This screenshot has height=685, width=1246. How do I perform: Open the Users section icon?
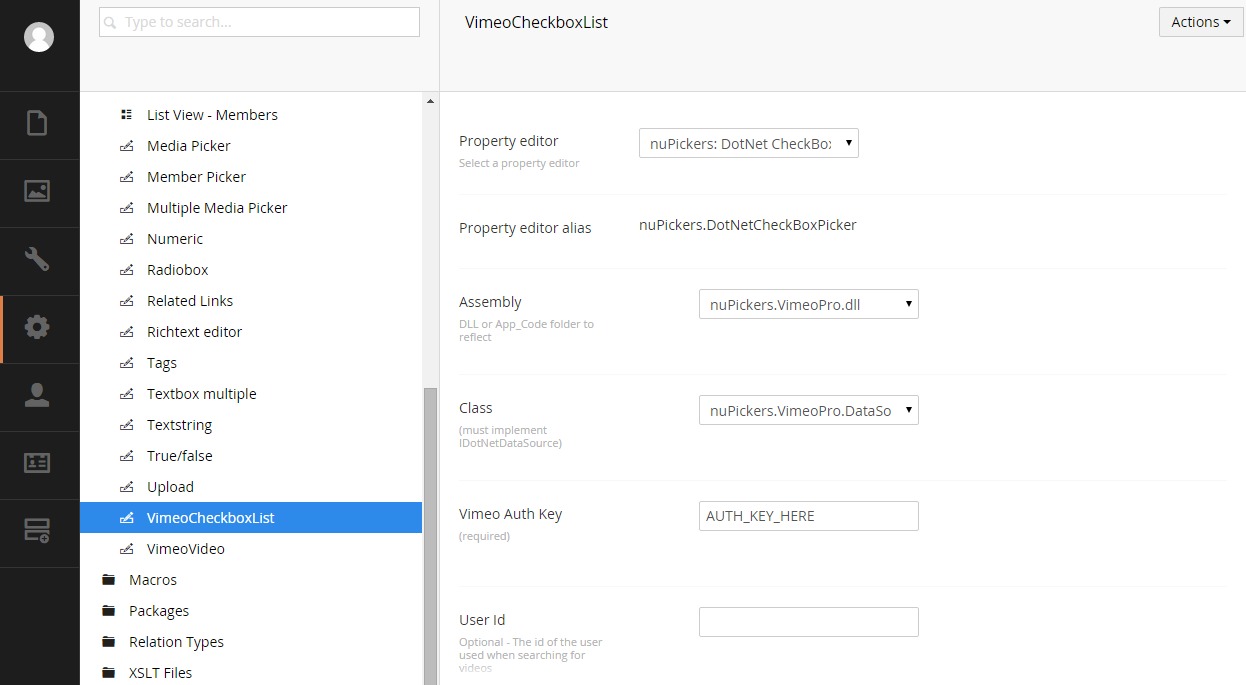[37, 395]
